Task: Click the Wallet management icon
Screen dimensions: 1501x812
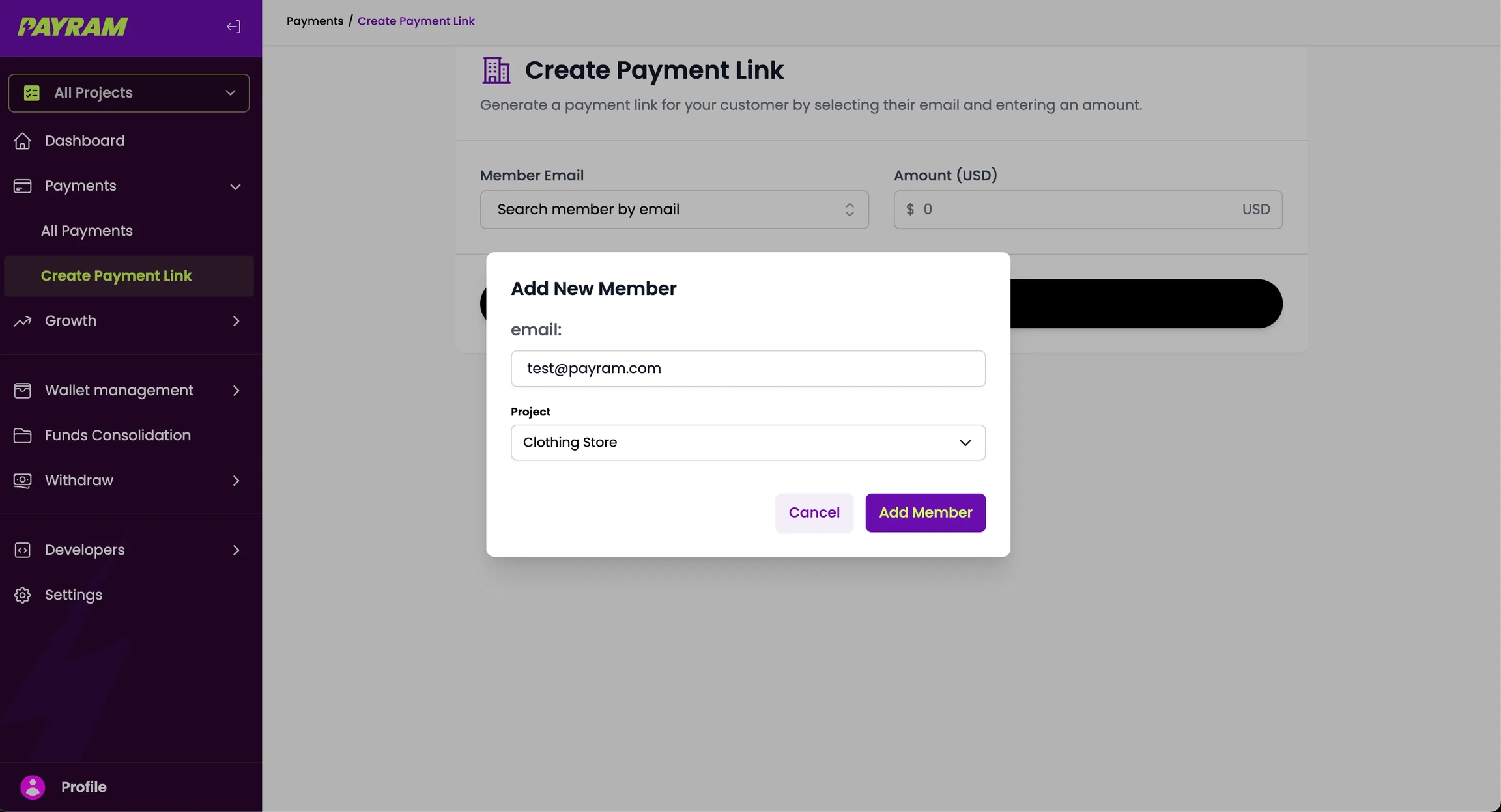Action: pyautogui.click(x=23, y=390)
